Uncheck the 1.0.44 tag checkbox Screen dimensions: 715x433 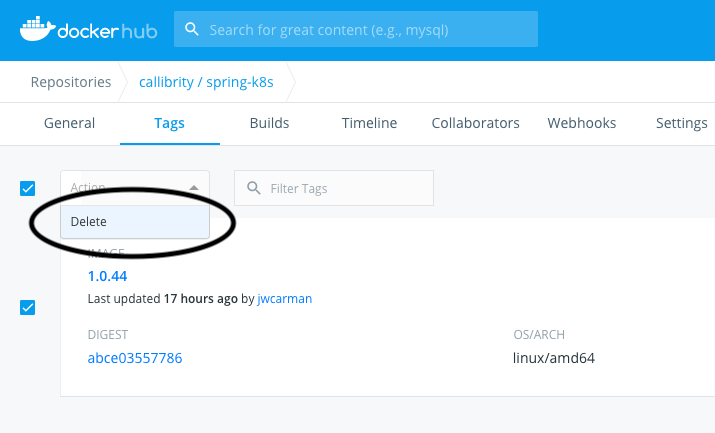27,308
